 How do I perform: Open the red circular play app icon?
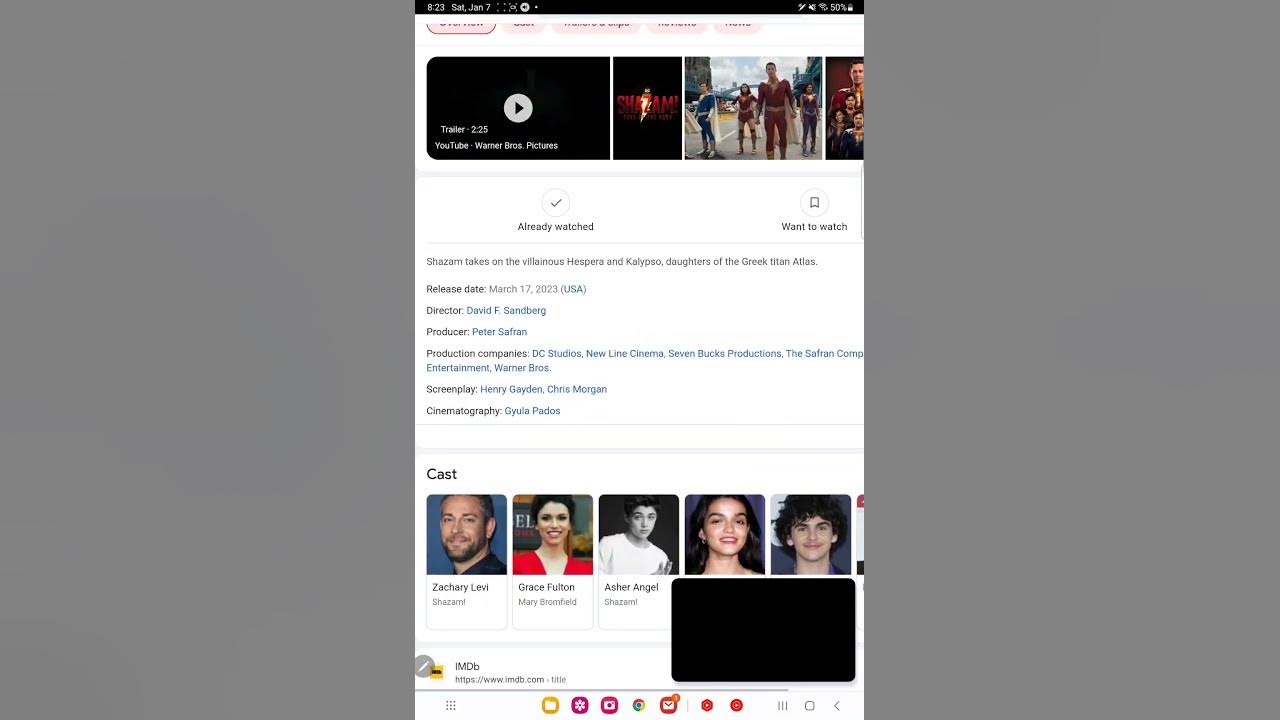click(737, 706)
